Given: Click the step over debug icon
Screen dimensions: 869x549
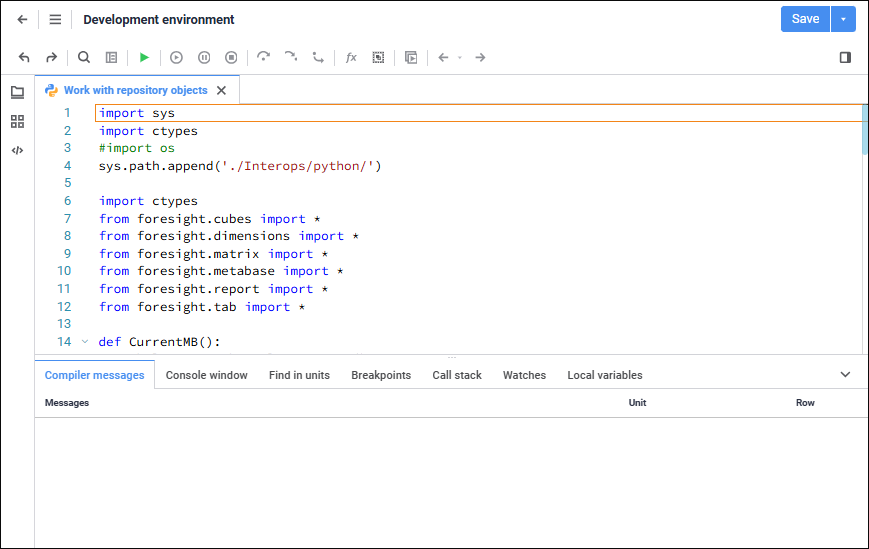Looking at the screenshot, I should click(264, 58).
